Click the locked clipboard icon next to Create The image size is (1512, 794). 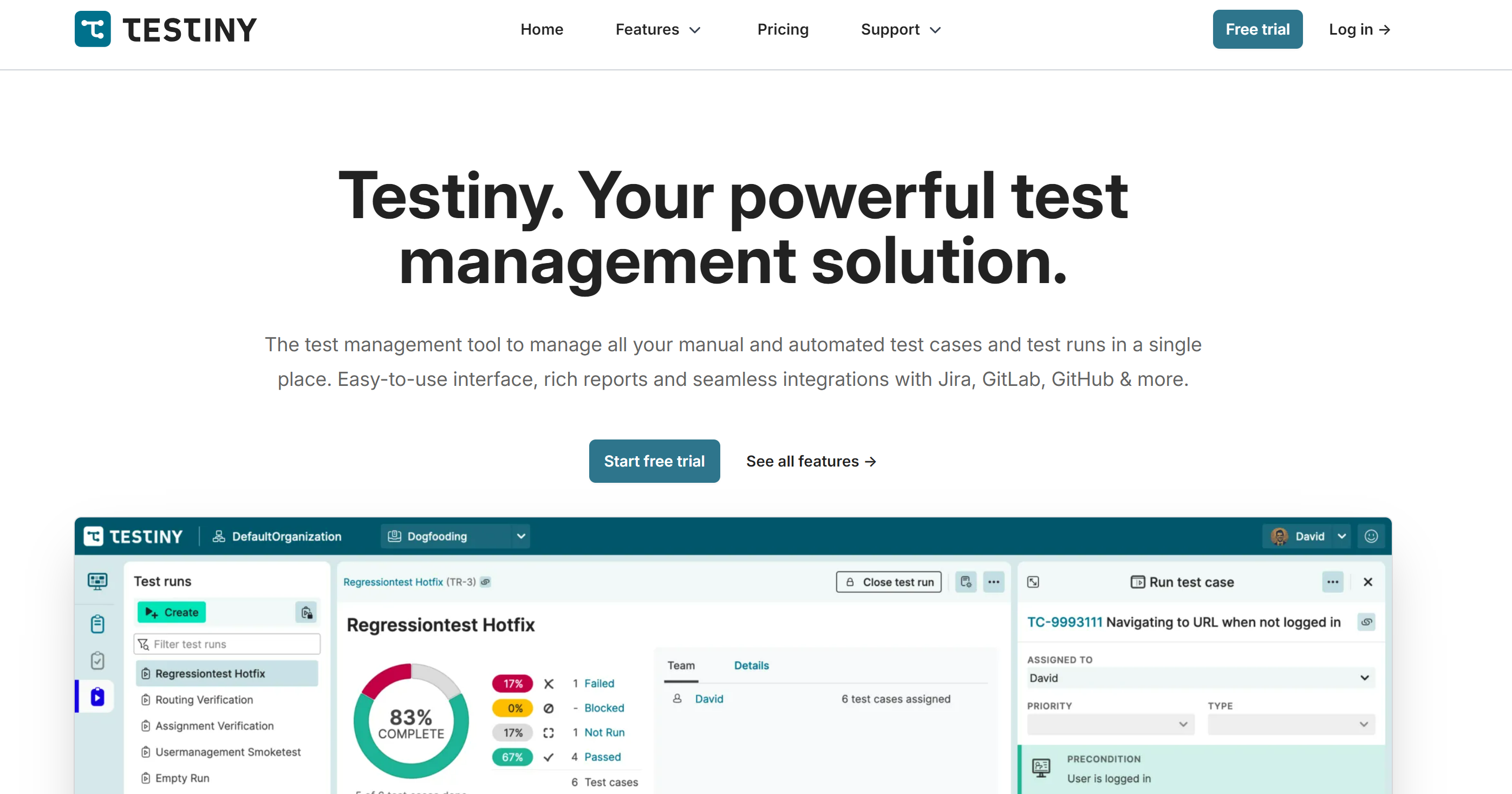(306, 612)
